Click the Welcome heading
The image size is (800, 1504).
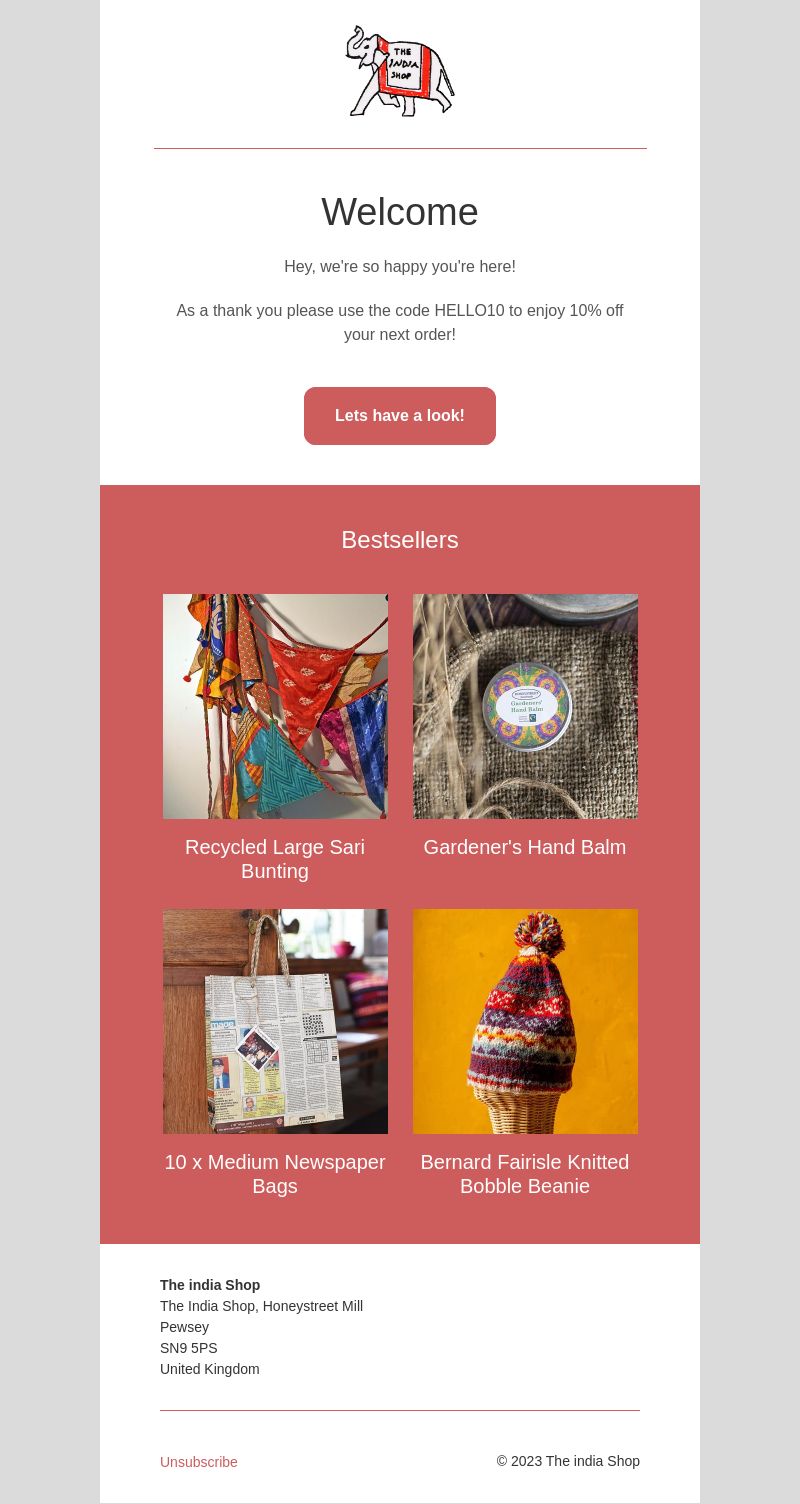point(400,212)
